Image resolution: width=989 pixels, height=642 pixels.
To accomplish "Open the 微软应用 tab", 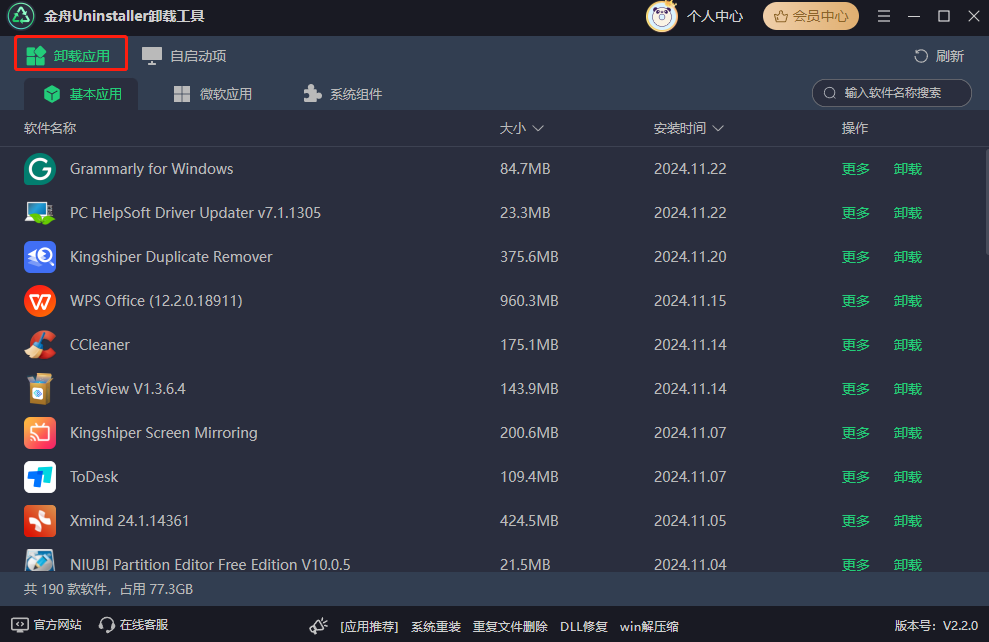I will (x=213, y=95).
